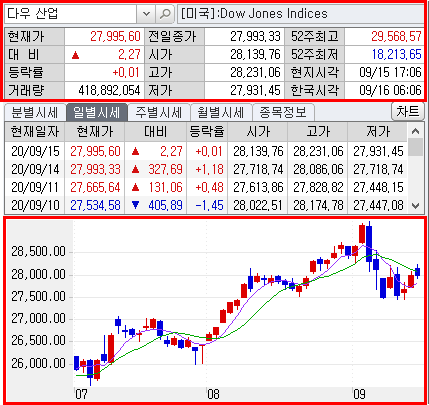Click the magnifier search icon
This screenshot has width=429, height=405.
click(x=165, y=14)
